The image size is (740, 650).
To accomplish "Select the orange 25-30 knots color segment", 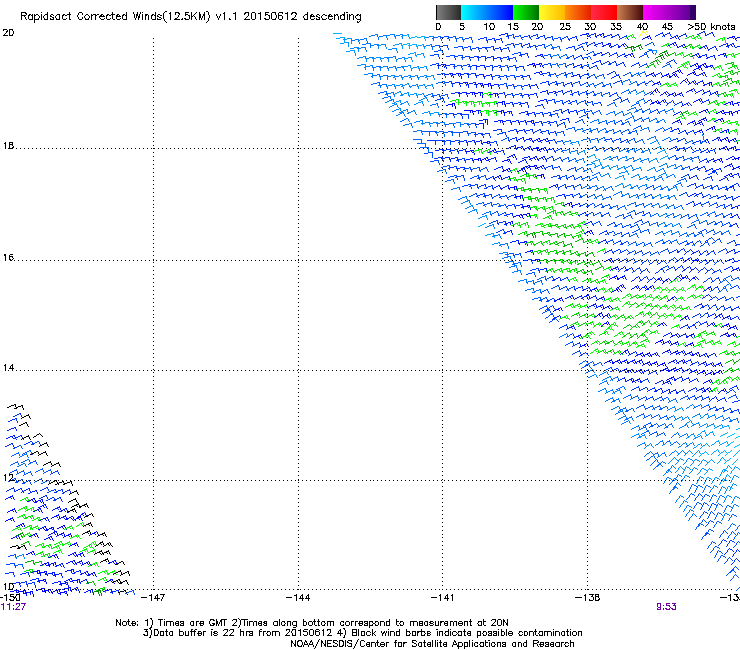I will 578,12.
